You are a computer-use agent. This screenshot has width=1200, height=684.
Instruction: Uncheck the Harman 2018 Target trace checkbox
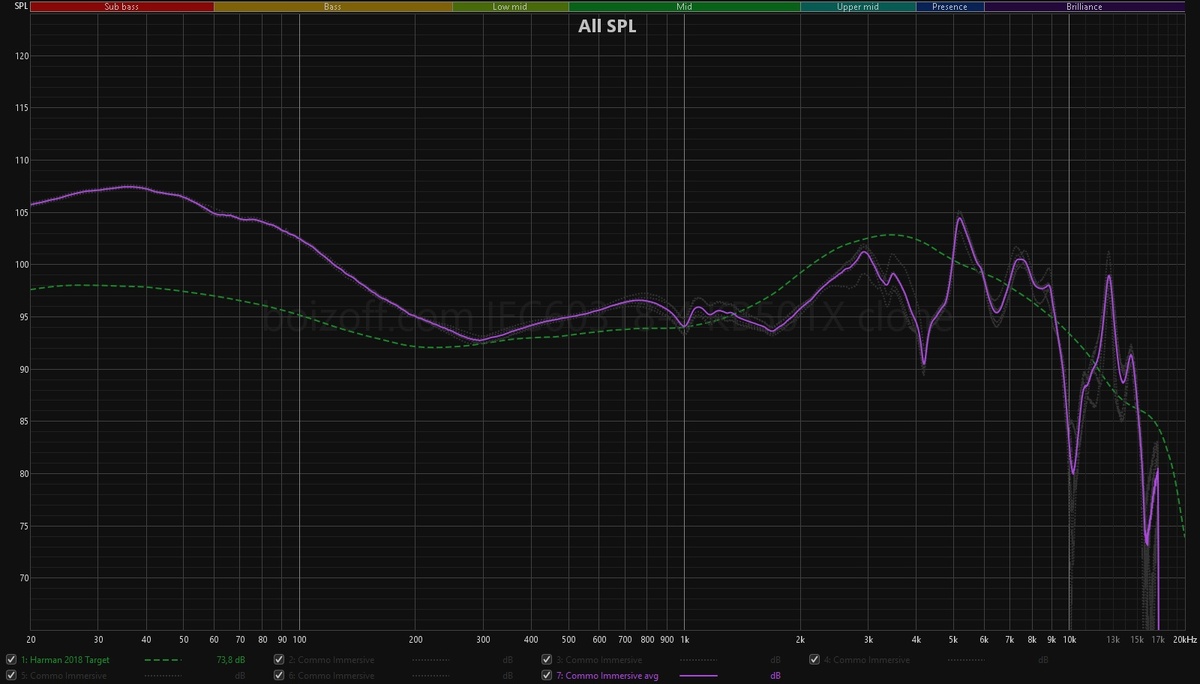[10, 660]
